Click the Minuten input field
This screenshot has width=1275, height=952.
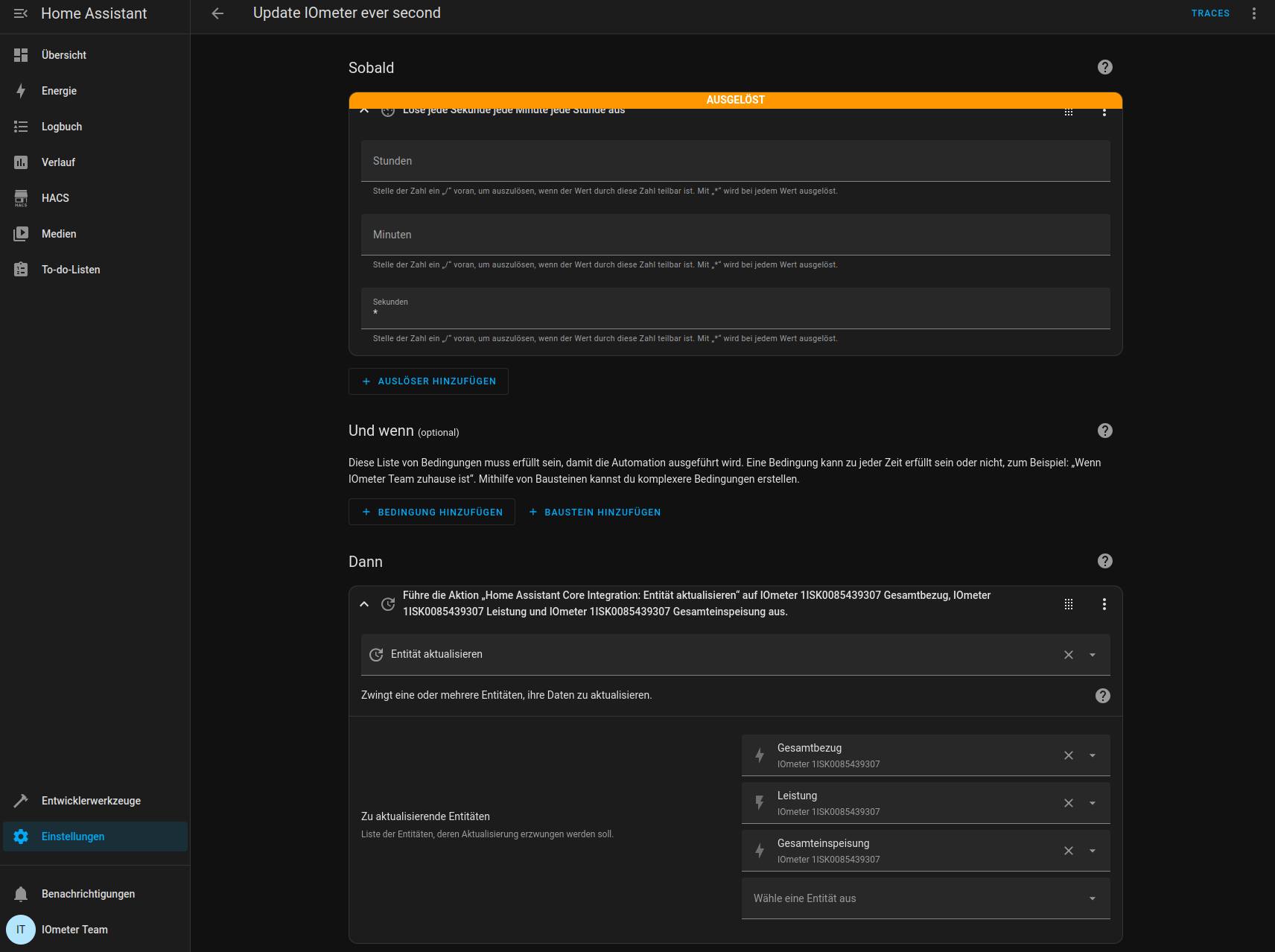click(x=736, y=235)
